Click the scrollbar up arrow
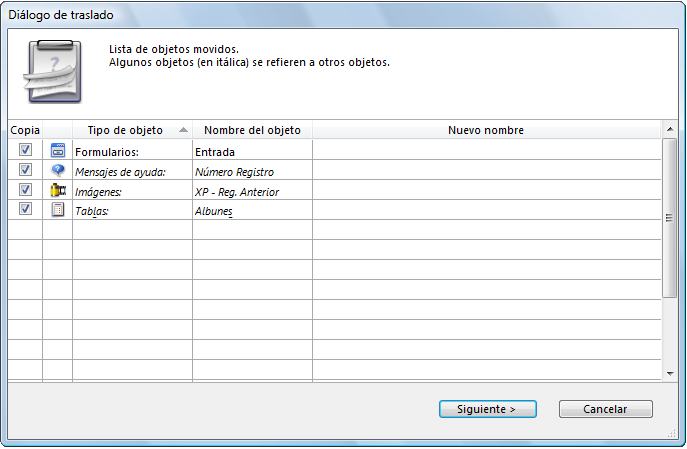Viewport: 687px width, 449px height. 670,129
